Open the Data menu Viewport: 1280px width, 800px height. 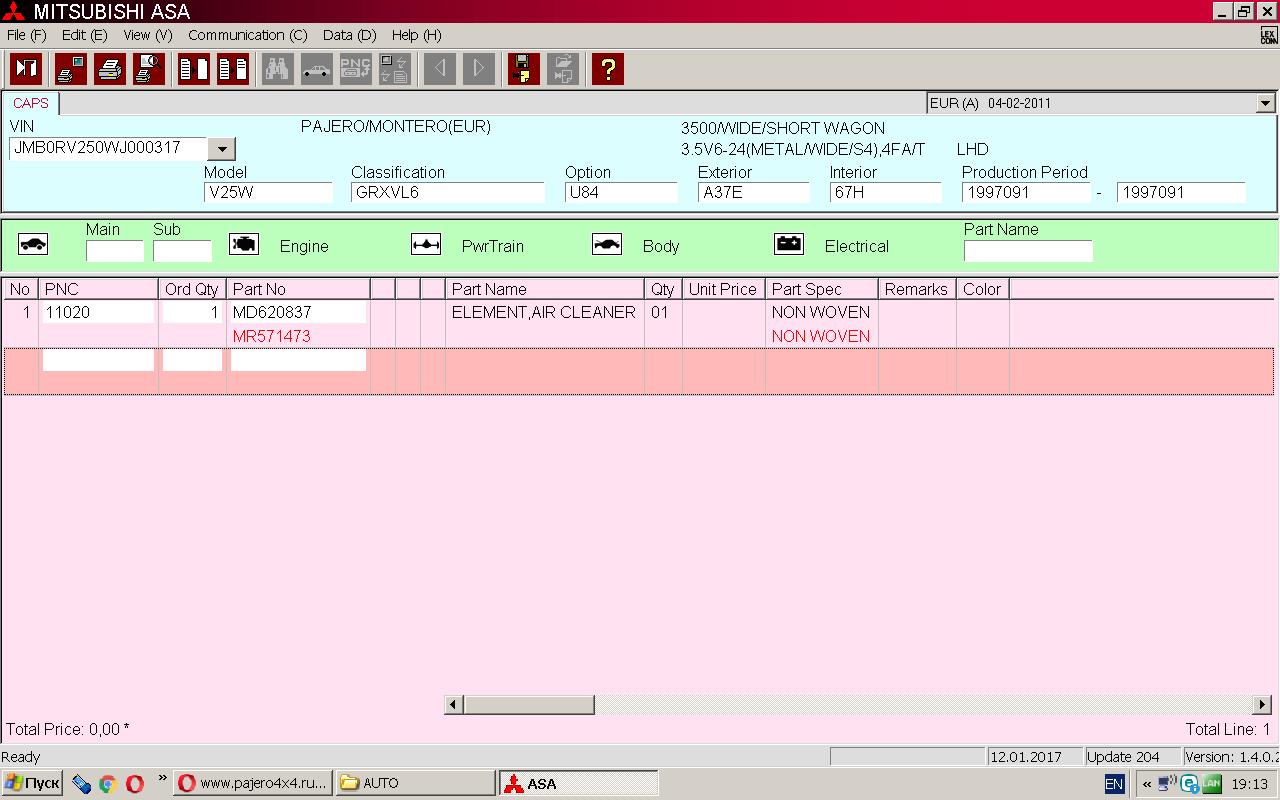(349, 35)
